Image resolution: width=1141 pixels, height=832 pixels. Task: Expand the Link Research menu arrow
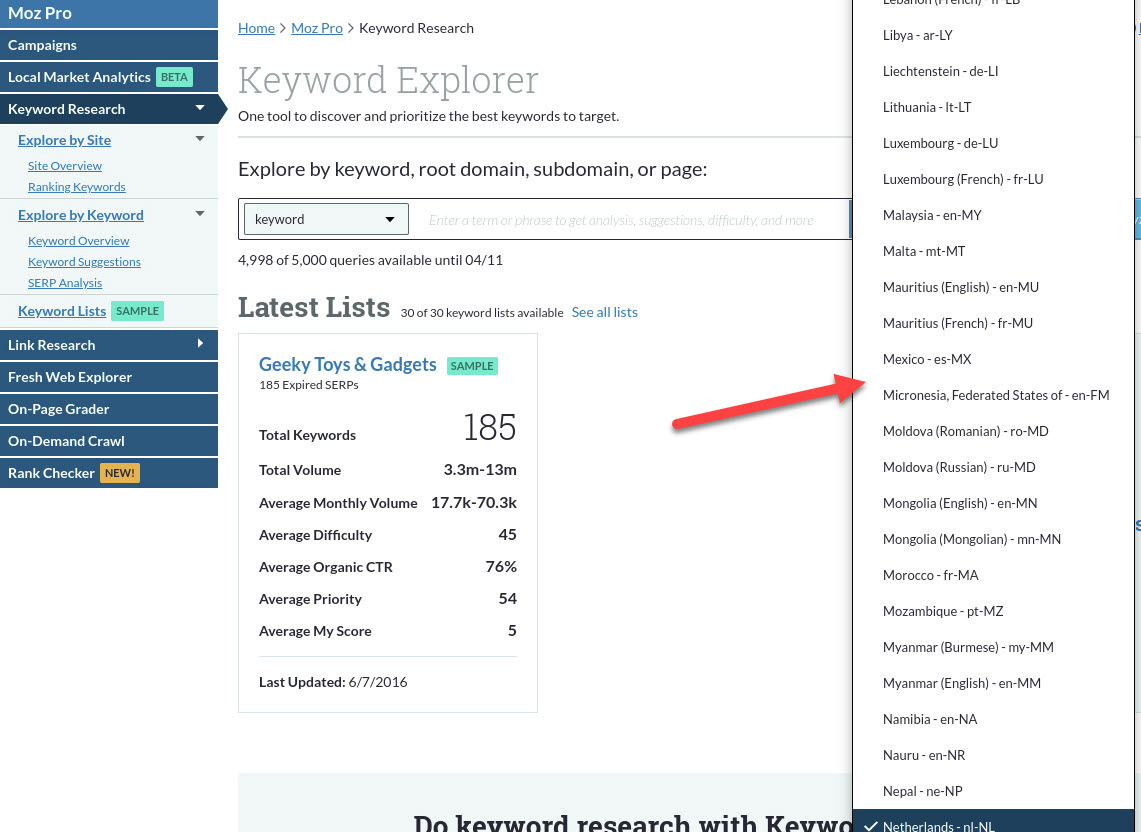(x=200, y=344)
